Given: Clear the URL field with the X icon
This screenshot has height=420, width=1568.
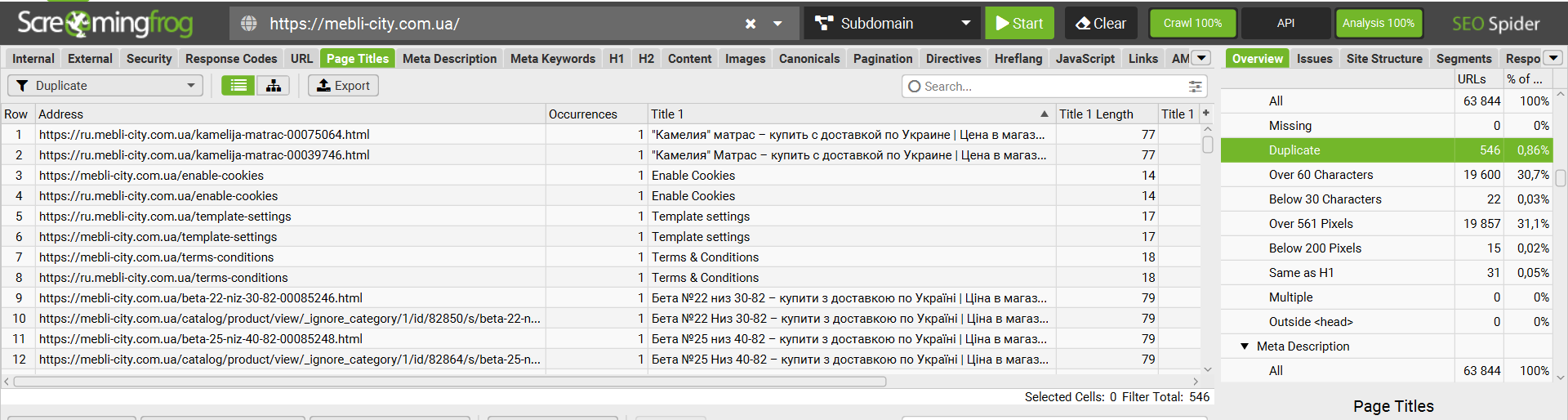Looking at the screenshot, I should [x=751, y=24].
